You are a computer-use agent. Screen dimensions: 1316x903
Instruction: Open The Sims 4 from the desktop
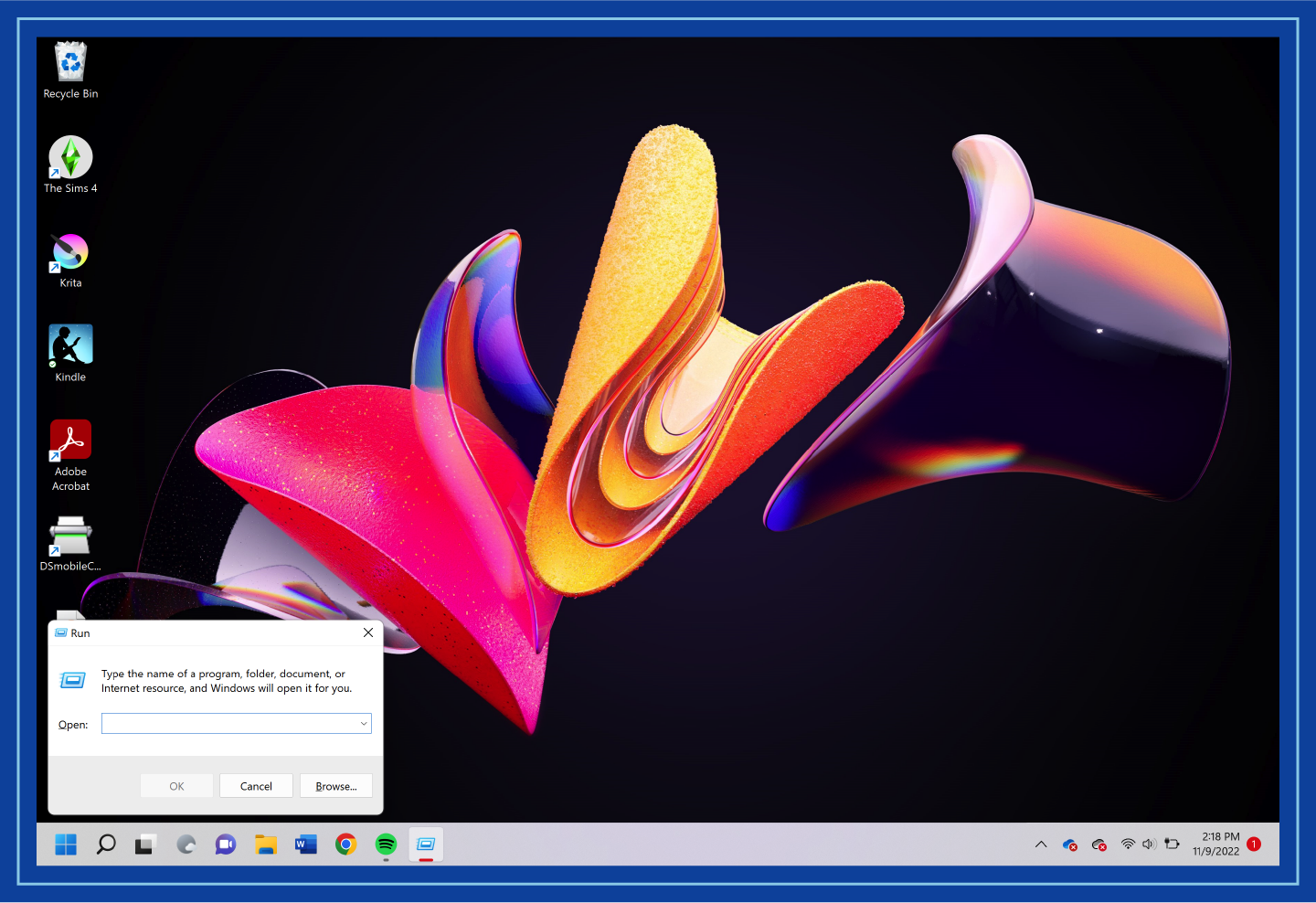coord(70,157)
